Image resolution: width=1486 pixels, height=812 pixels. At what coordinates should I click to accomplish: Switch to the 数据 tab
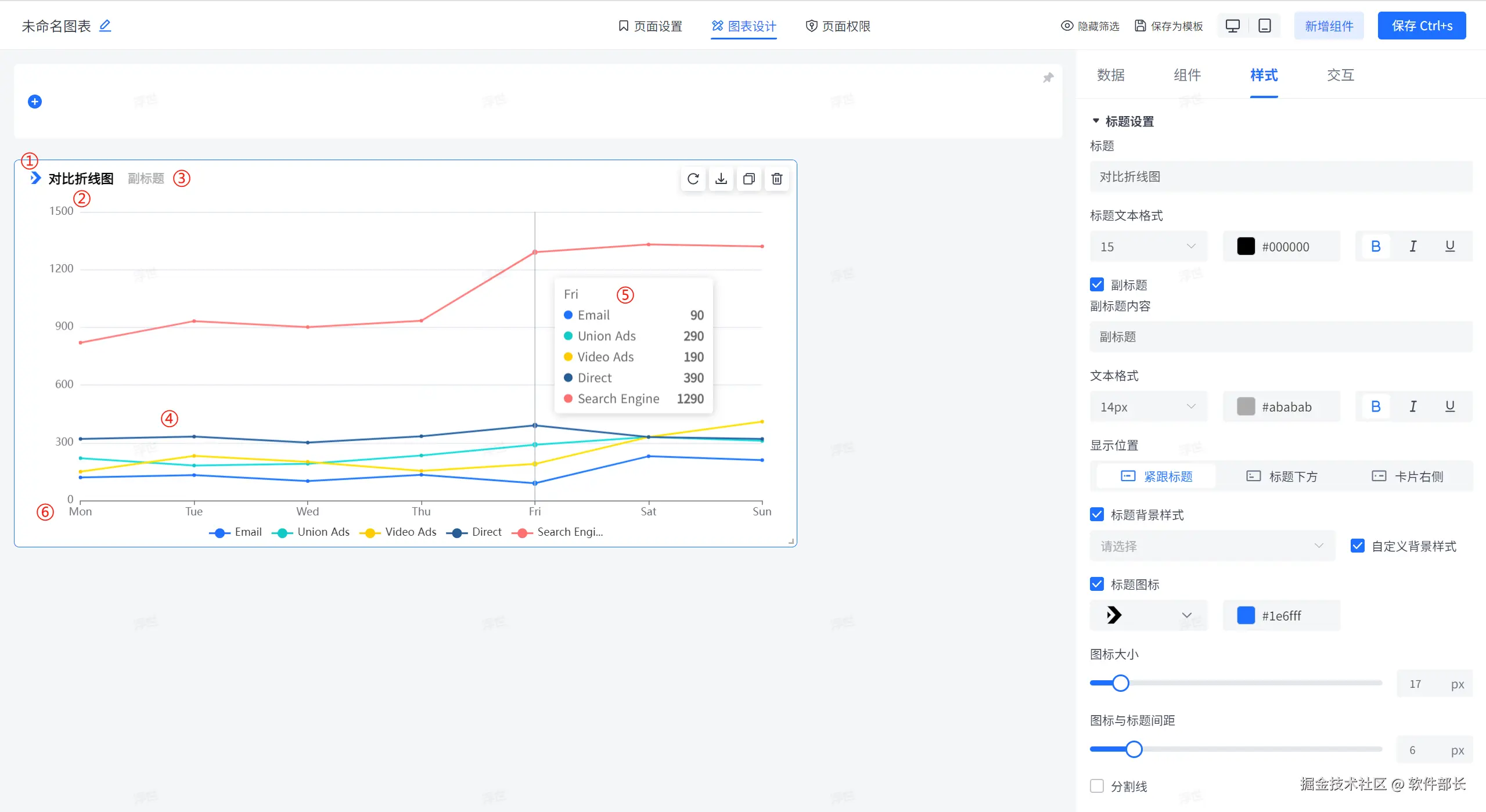[x=1110, y=75]
